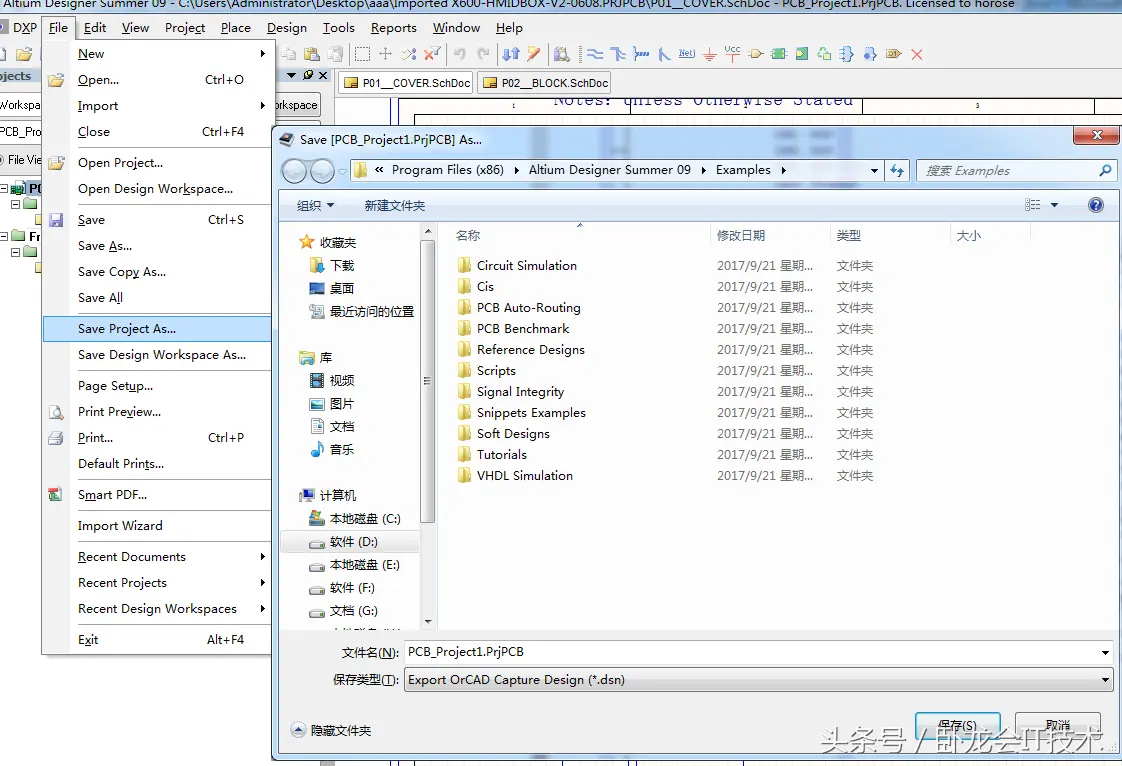Click the Up/Down Hierarchy arrows icon
The height and width of the screenshot is (766, 1122).
[511, 54]
